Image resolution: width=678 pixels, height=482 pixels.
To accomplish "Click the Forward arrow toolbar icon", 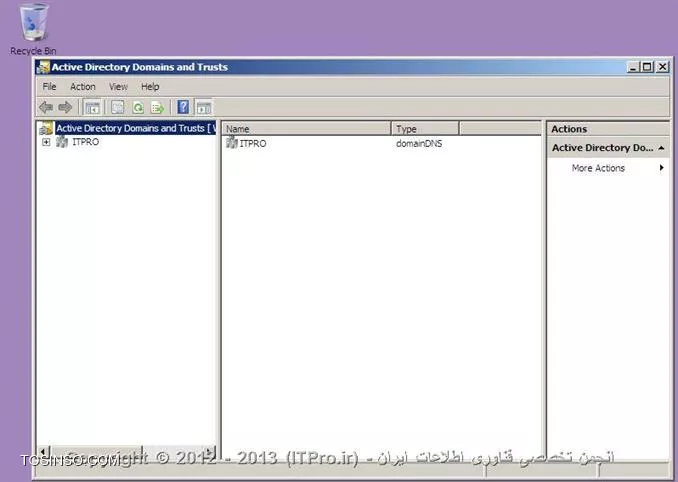I will click(65, 107).
